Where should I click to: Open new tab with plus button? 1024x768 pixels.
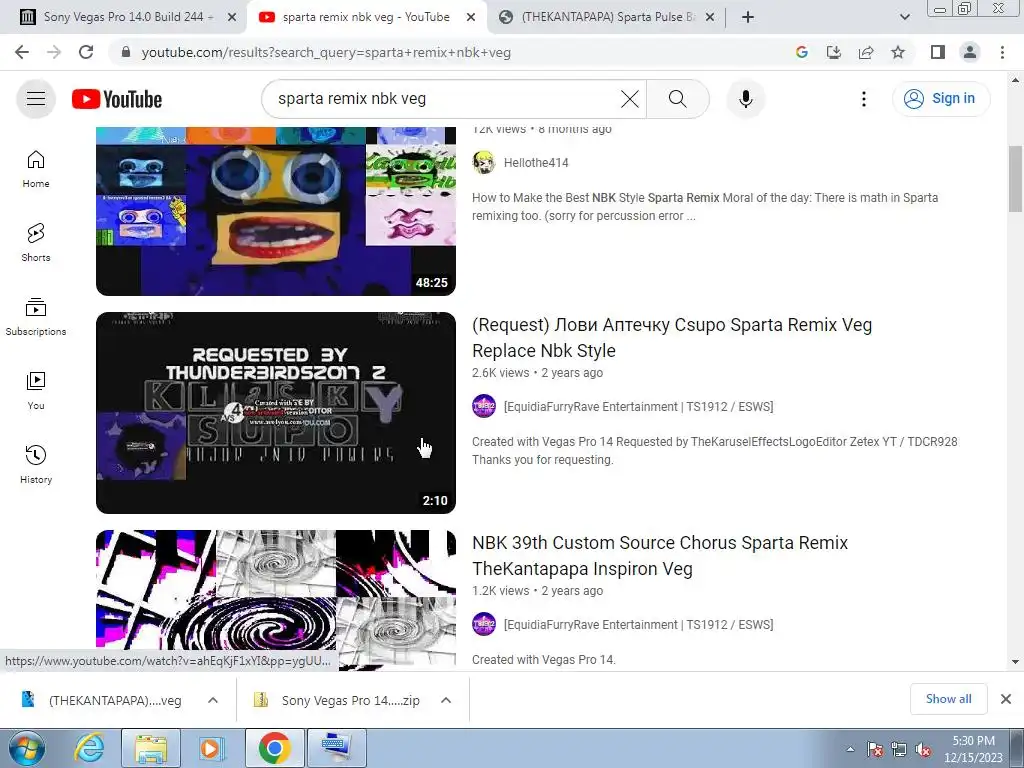coord(748,17)
